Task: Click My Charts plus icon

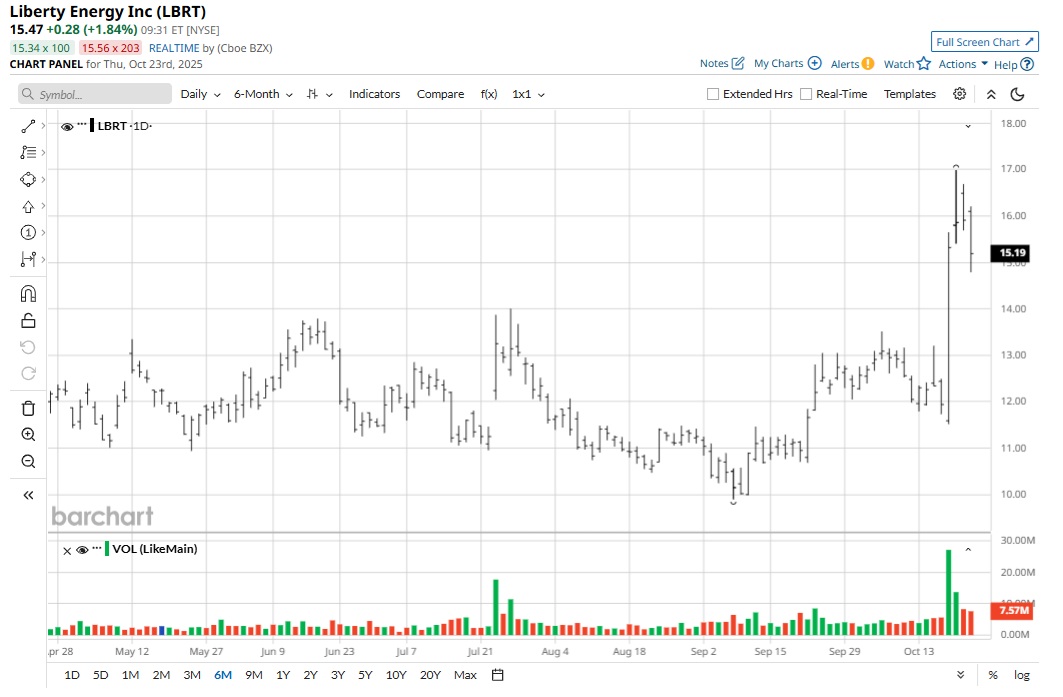Action: coord(815,63)
